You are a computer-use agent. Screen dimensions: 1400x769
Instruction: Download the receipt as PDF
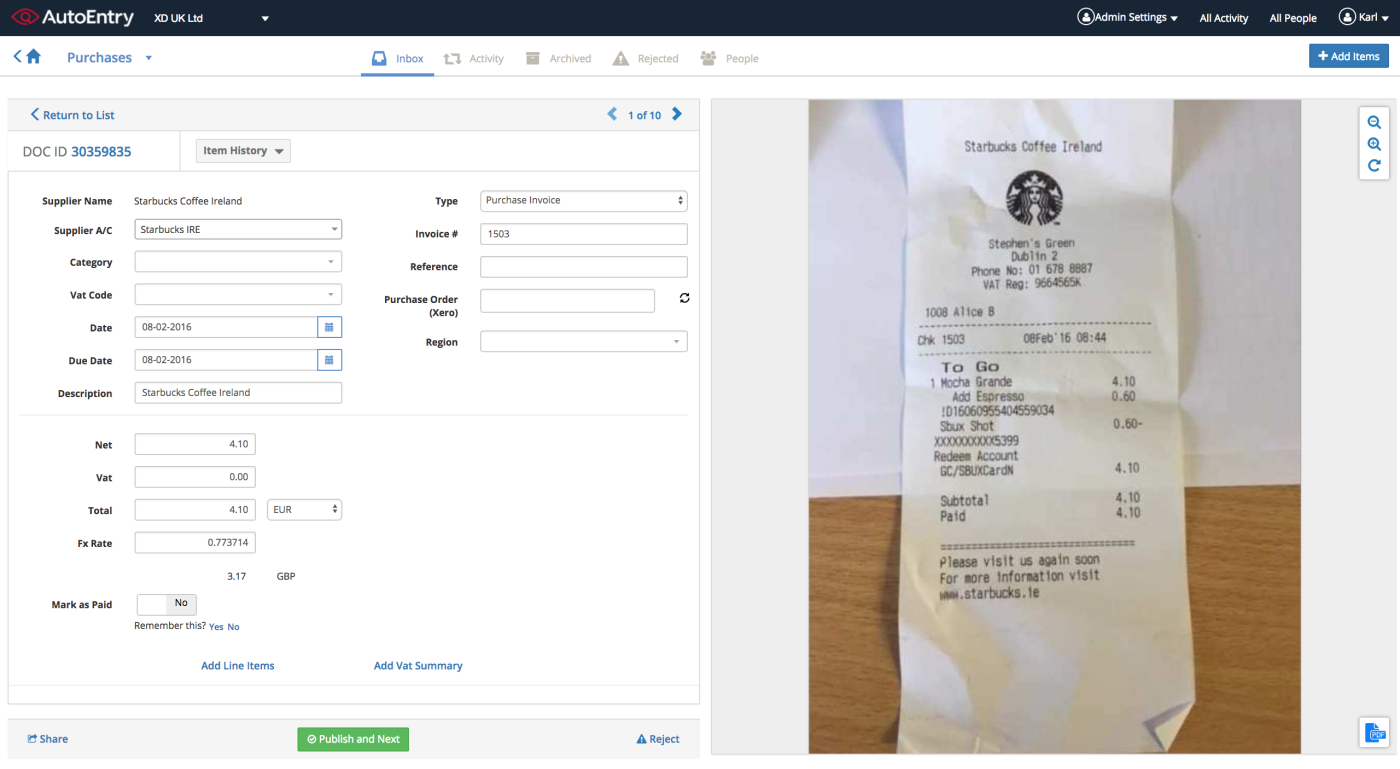tap(1375, 732)
